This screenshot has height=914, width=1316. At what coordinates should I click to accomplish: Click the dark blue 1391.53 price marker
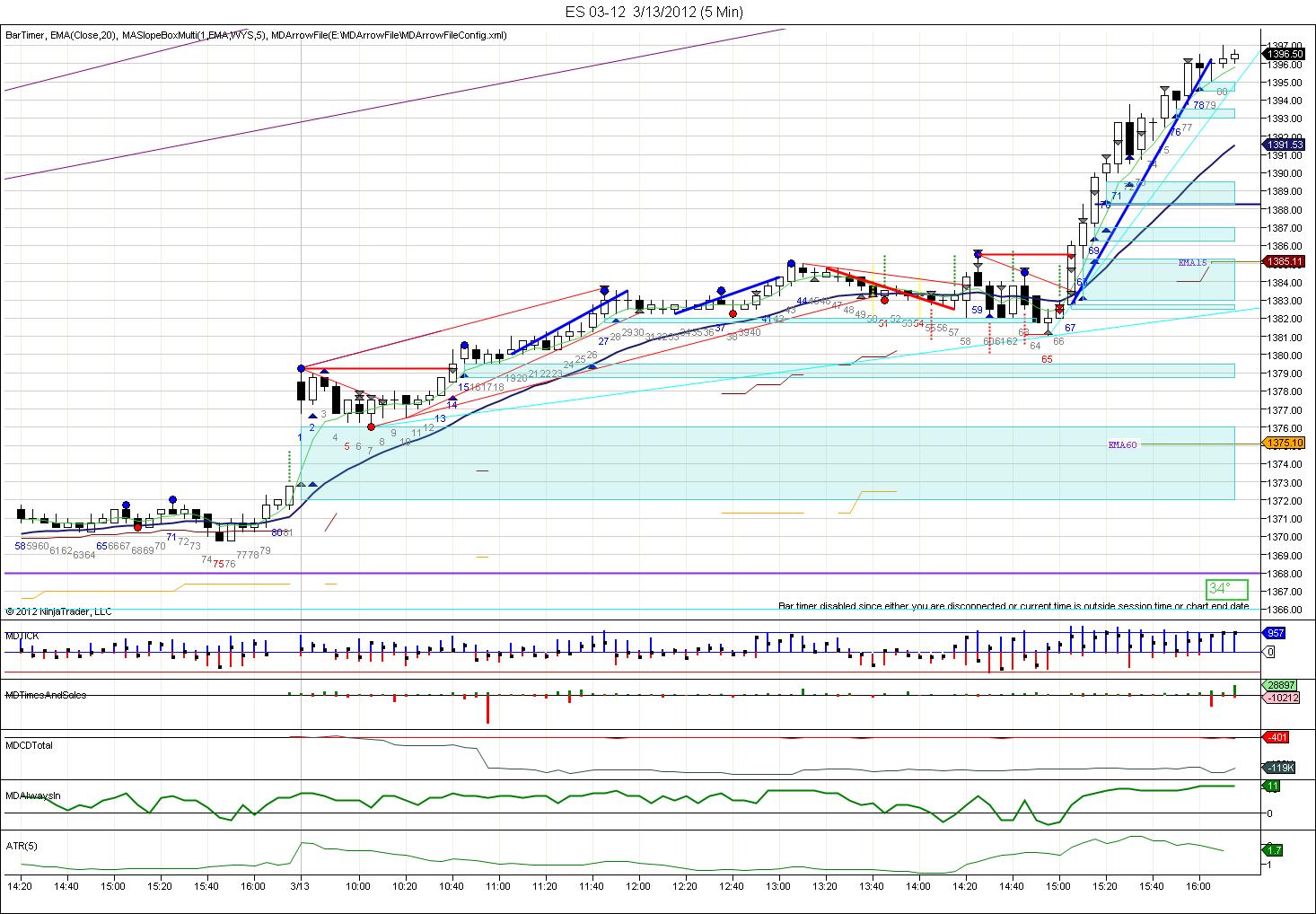[1284, 144]
